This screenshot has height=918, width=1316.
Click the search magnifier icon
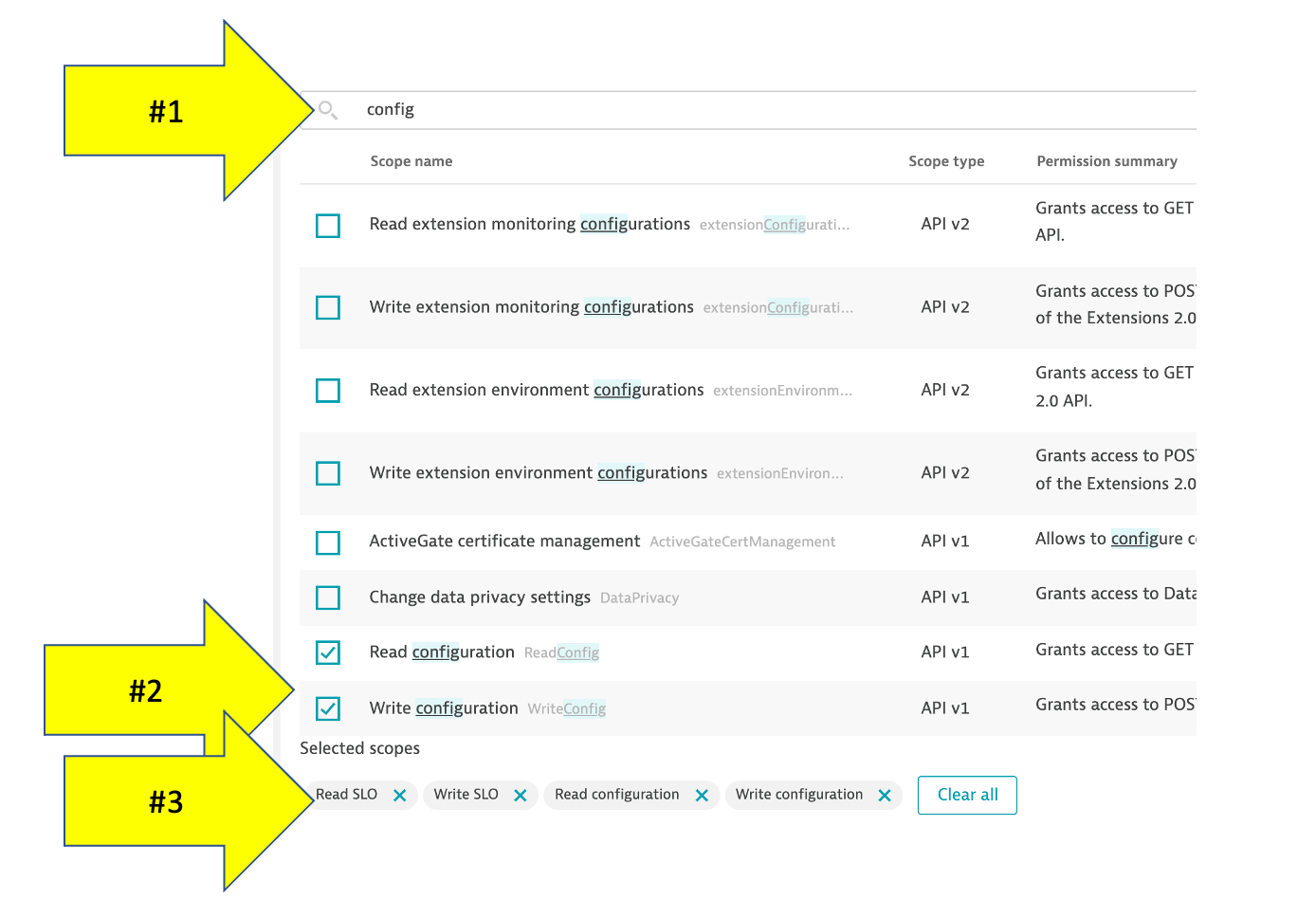(327, 110)
